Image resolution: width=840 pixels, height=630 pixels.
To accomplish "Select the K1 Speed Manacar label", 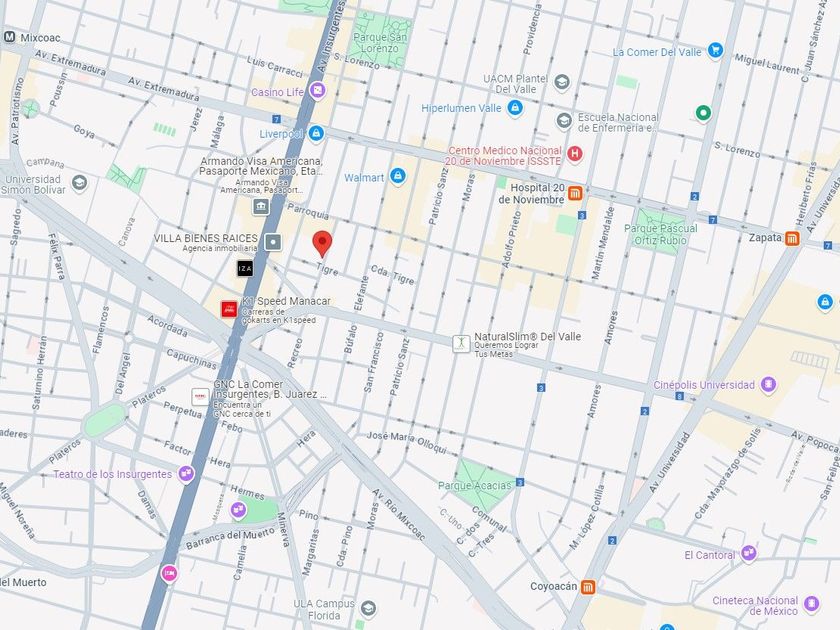I will pos(286,301).
